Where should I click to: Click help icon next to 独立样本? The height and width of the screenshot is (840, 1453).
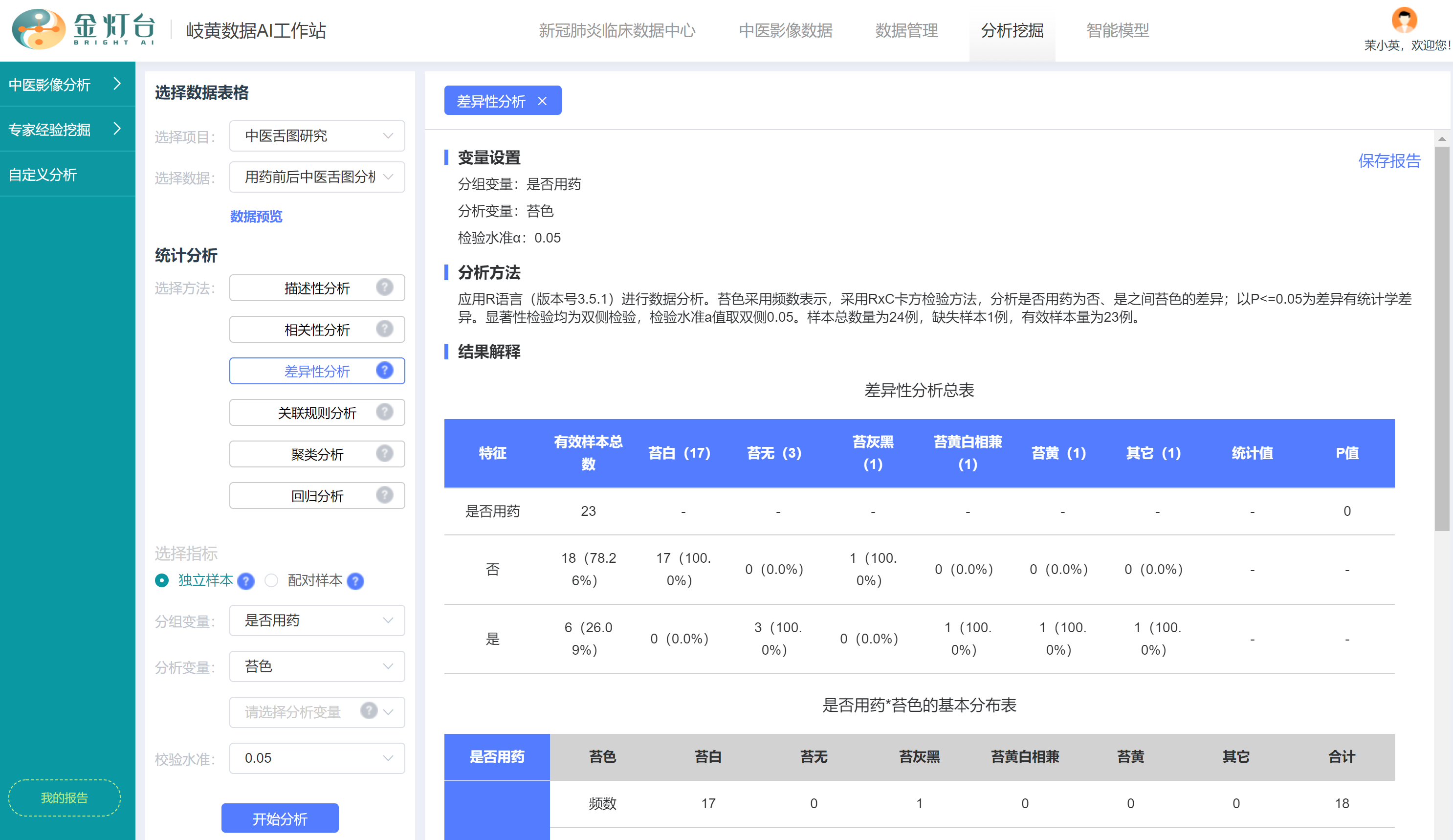[245, 580]
